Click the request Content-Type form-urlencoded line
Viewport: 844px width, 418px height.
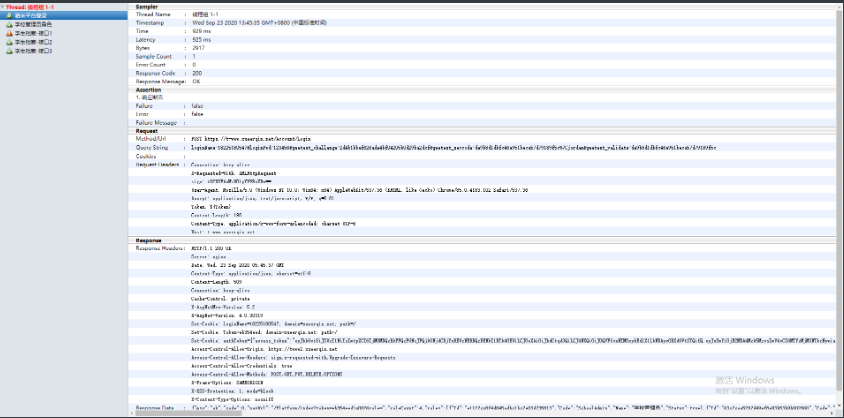tap(273, 223)
